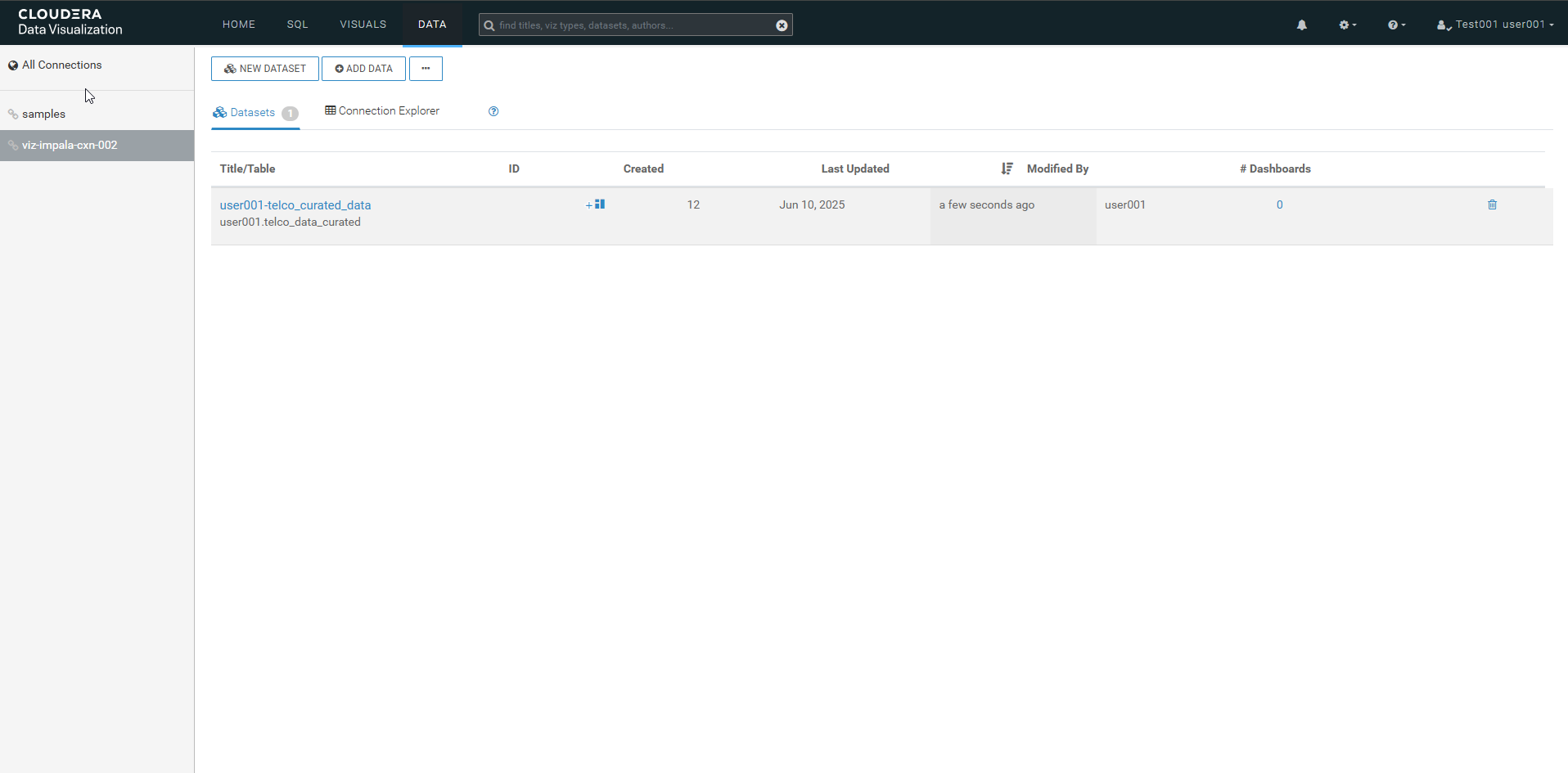This screenshot has height=773, width=1568.
Task: Click the sort descending icon
Action: pyautogui.click(x=1007, y=169)
